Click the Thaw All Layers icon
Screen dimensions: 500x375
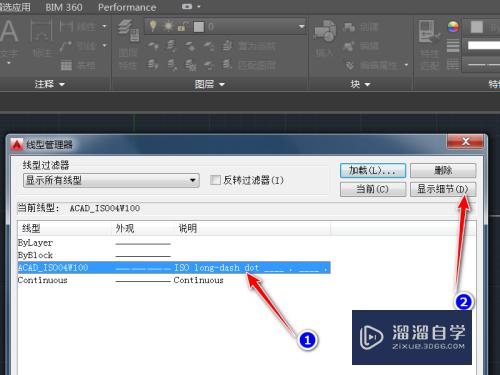click(x=190, y=65)
